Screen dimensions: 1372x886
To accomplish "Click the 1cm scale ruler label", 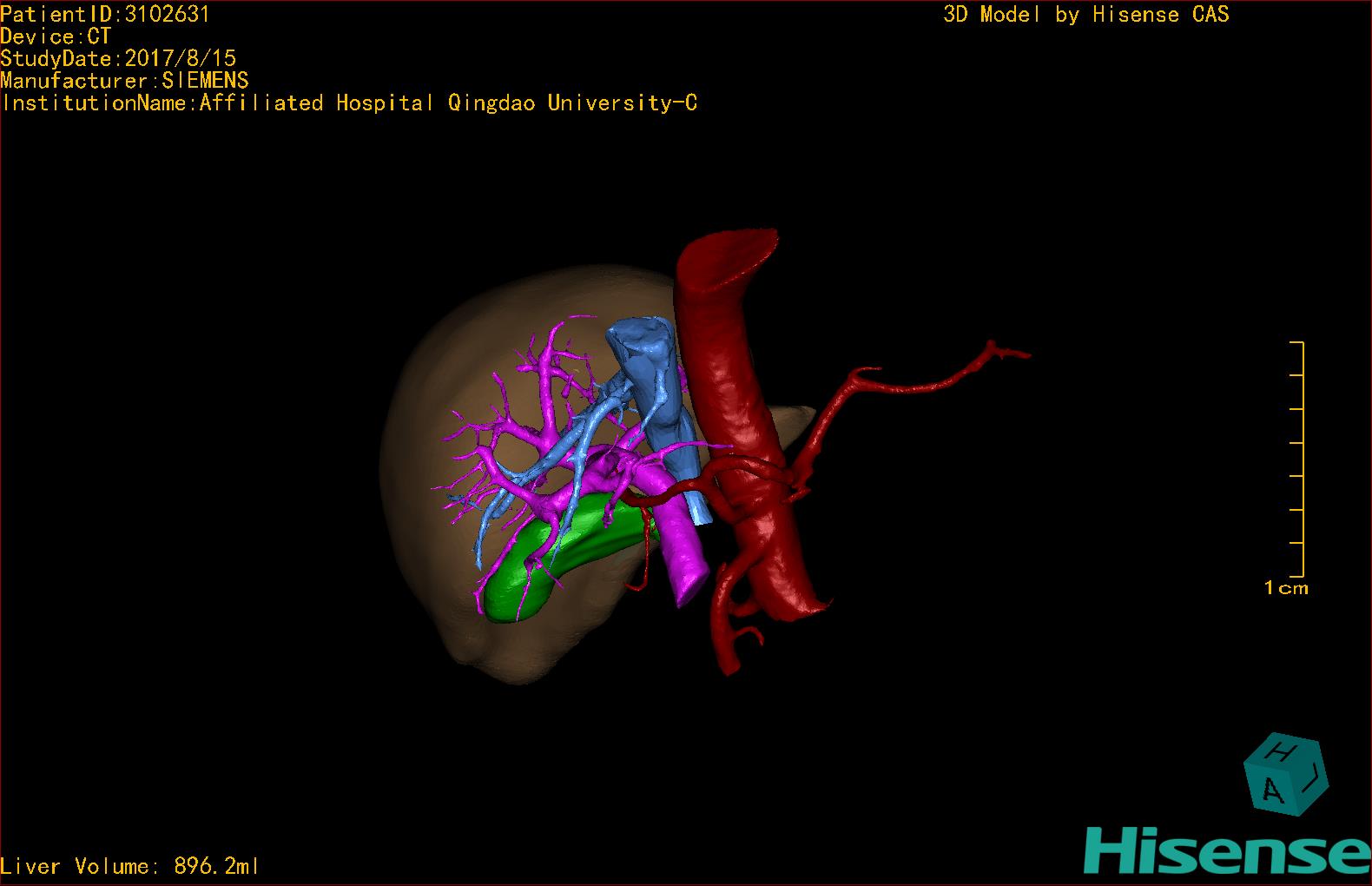I will (1286, 588).
